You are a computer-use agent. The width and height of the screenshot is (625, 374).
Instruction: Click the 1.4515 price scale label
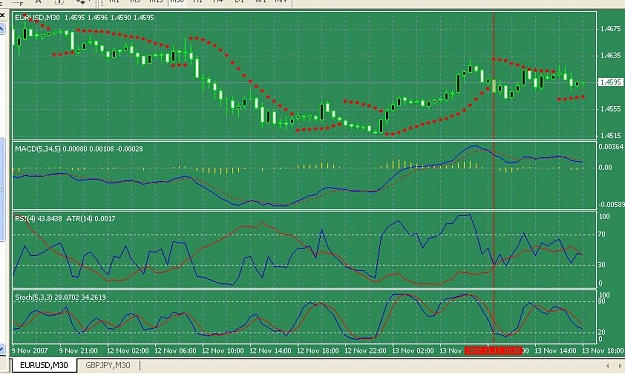coord(610,136)
